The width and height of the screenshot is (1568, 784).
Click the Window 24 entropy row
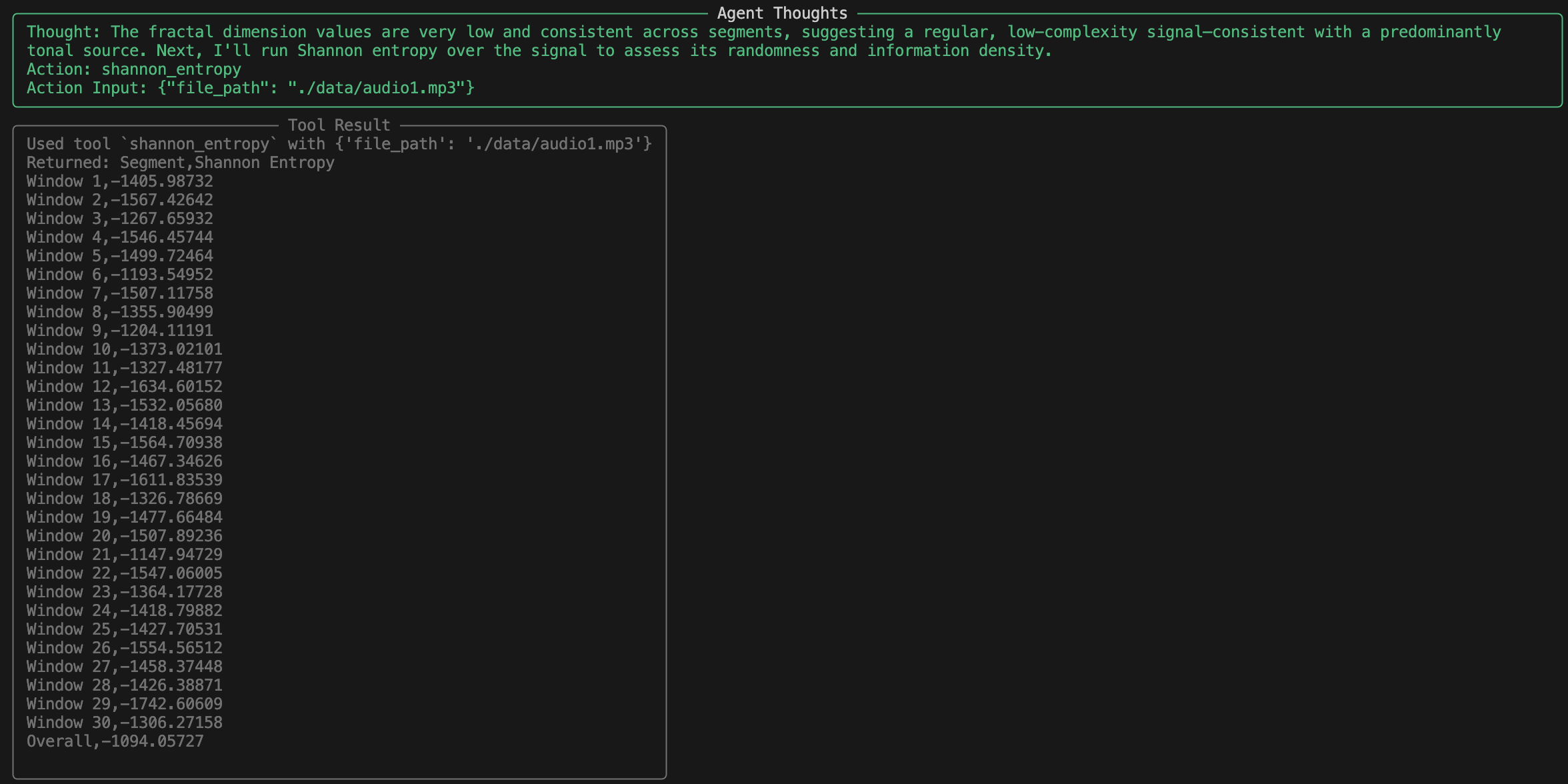coord(125,611)
